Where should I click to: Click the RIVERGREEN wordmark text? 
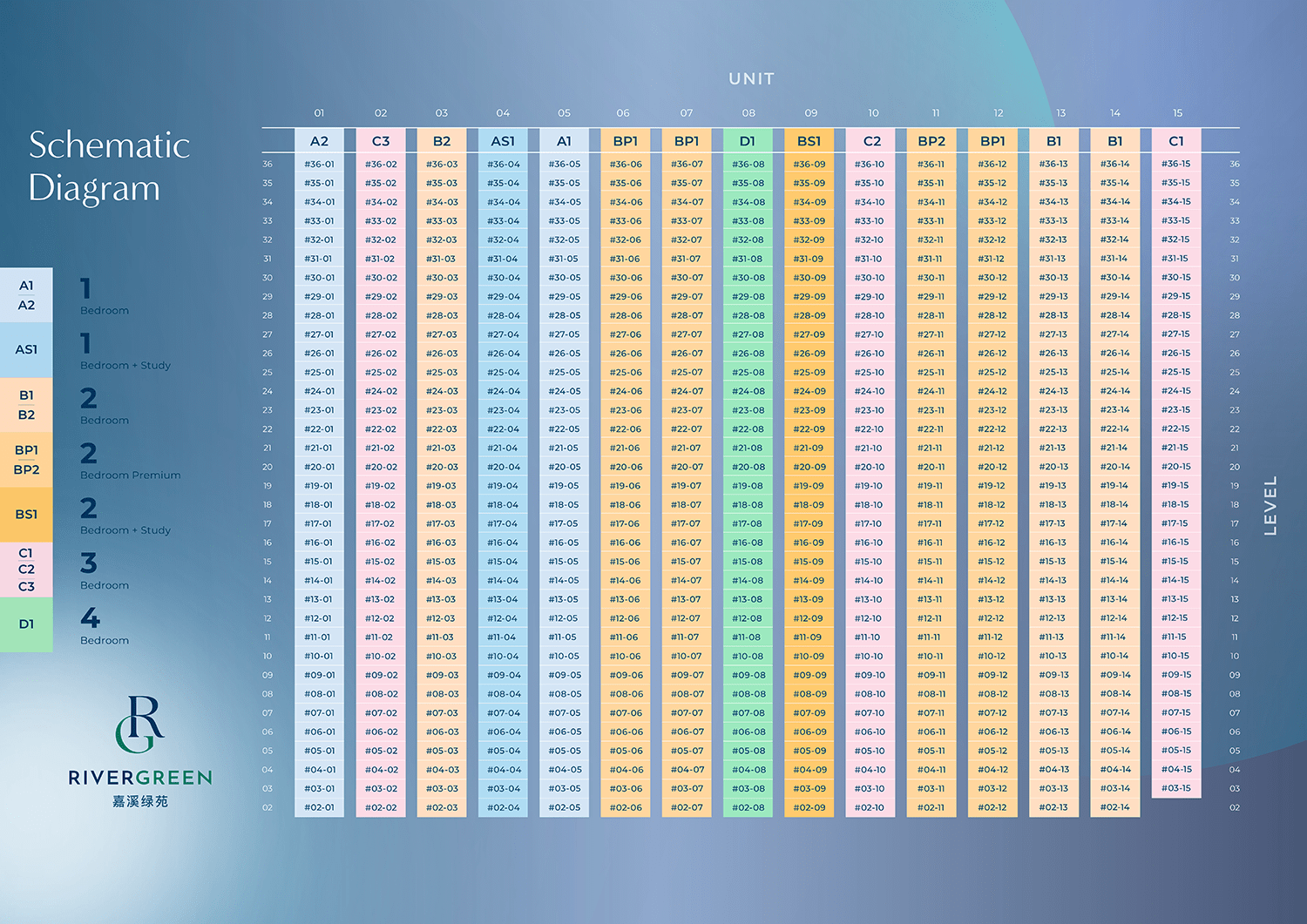click(x=140, y=778)
